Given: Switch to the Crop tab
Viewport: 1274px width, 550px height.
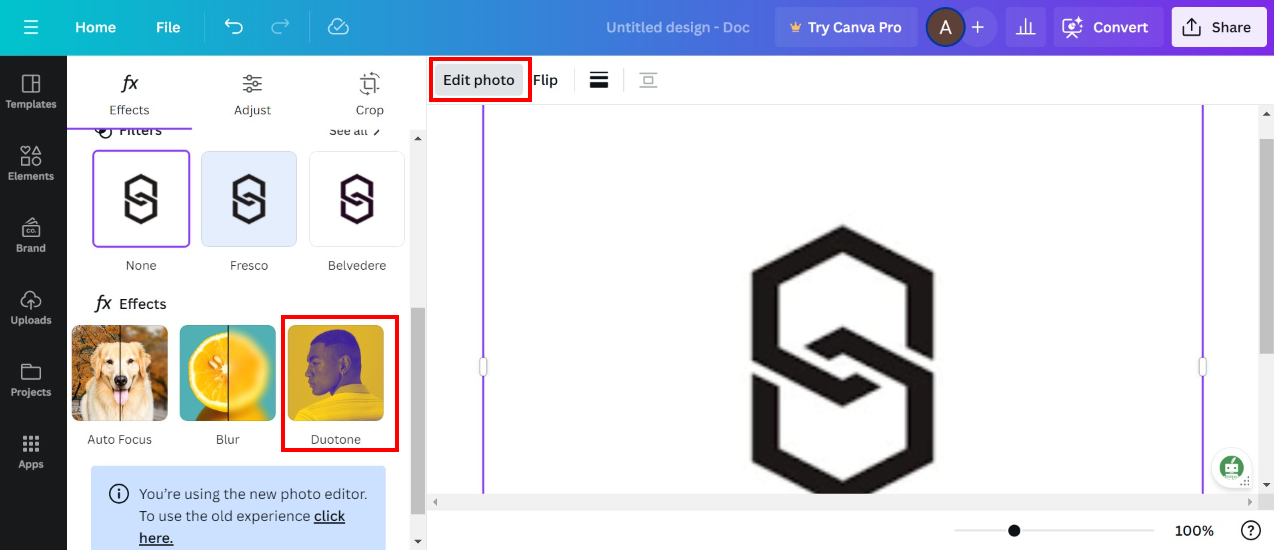Looking at the screenshot, I should pyautogui.click(x=369, y=94).
